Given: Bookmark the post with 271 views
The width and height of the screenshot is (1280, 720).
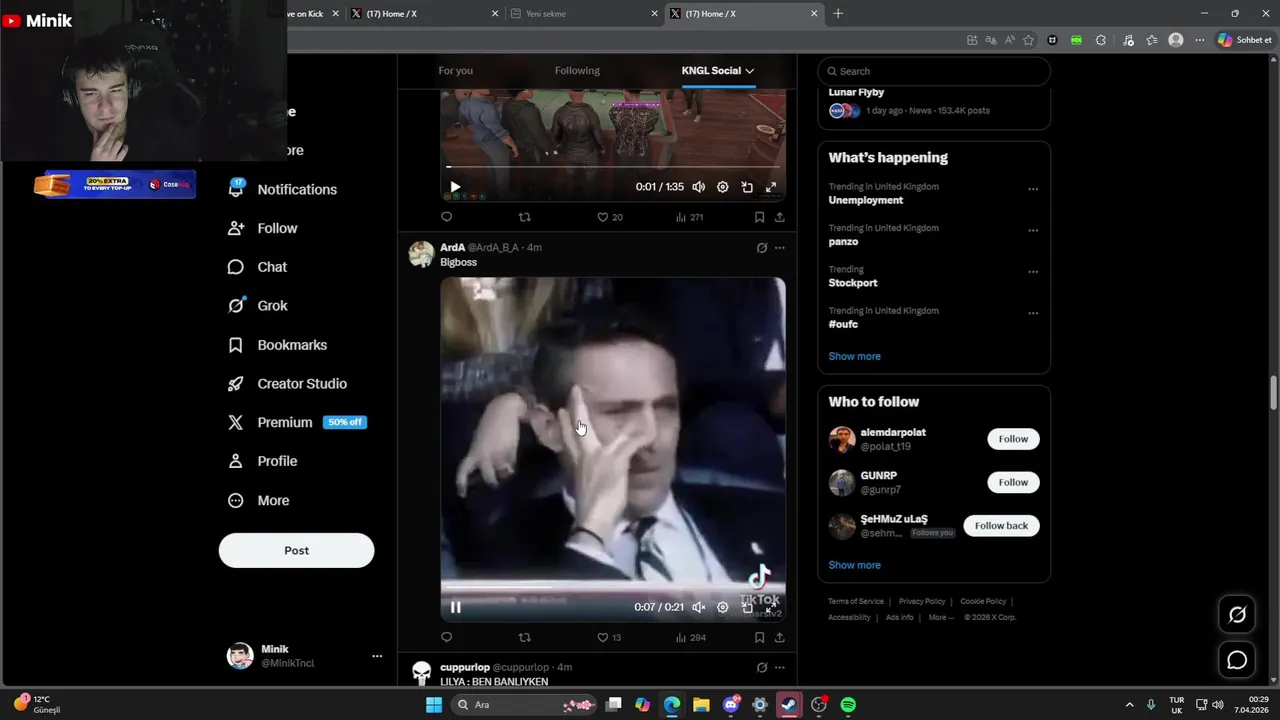Looking at the screenshot, I should coord(759,217).
